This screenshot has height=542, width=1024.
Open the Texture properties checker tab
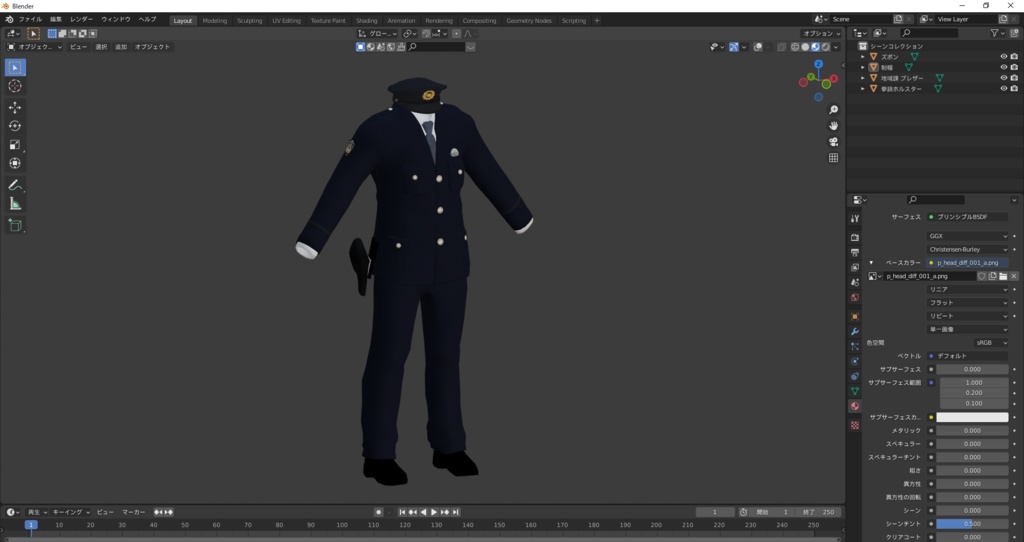[855, 425]
